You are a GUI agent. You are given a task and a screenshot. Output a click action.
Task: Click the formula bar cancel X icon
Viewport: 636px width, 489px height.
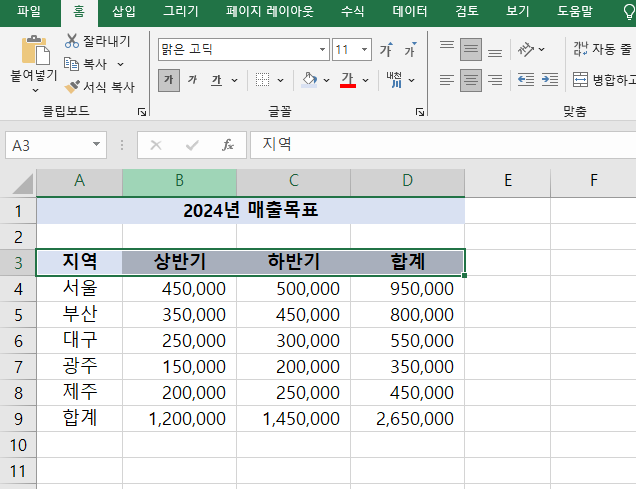pos(156,145)
